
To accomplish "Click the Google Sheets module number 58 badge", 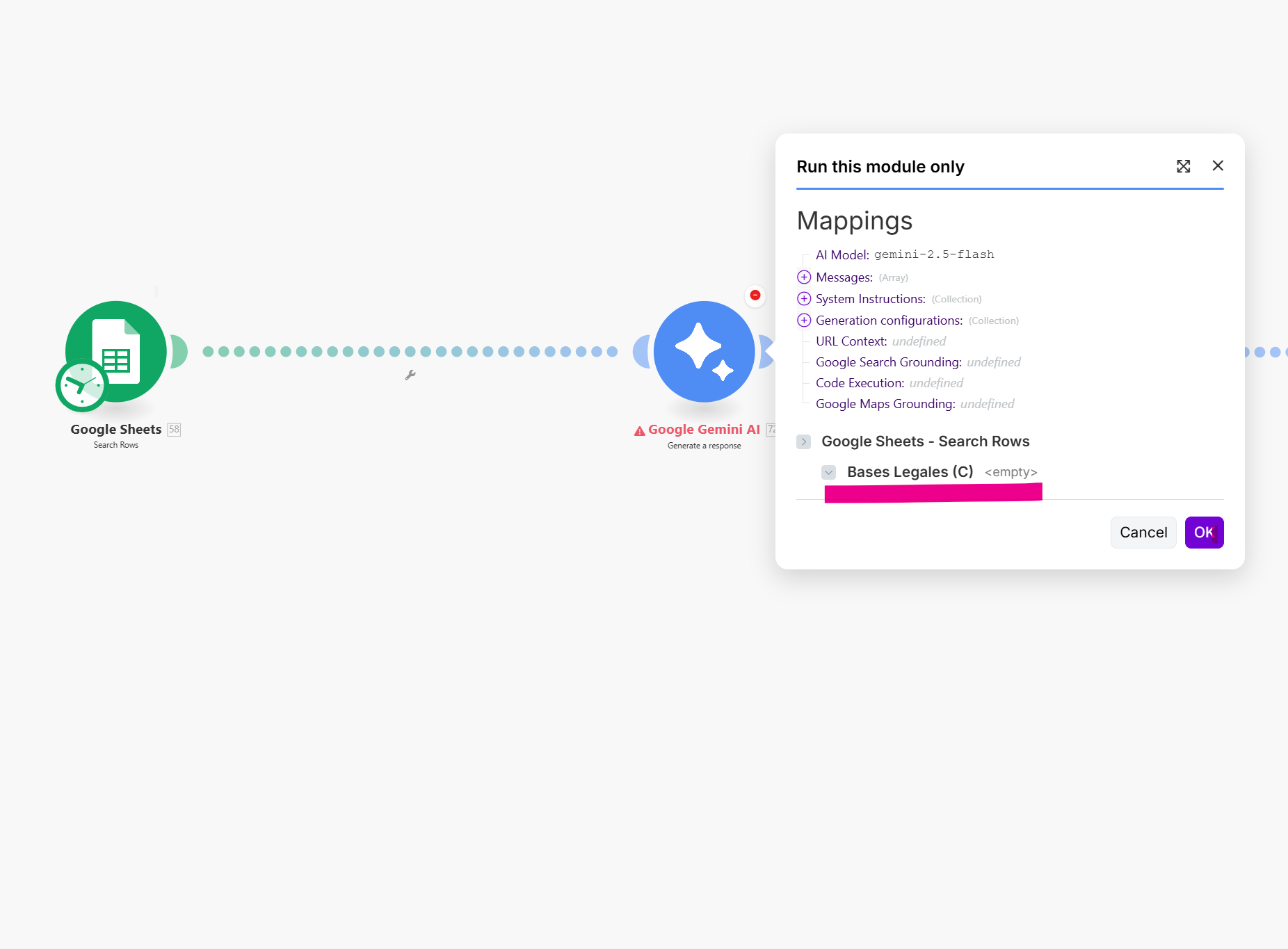I will (174, 430).
